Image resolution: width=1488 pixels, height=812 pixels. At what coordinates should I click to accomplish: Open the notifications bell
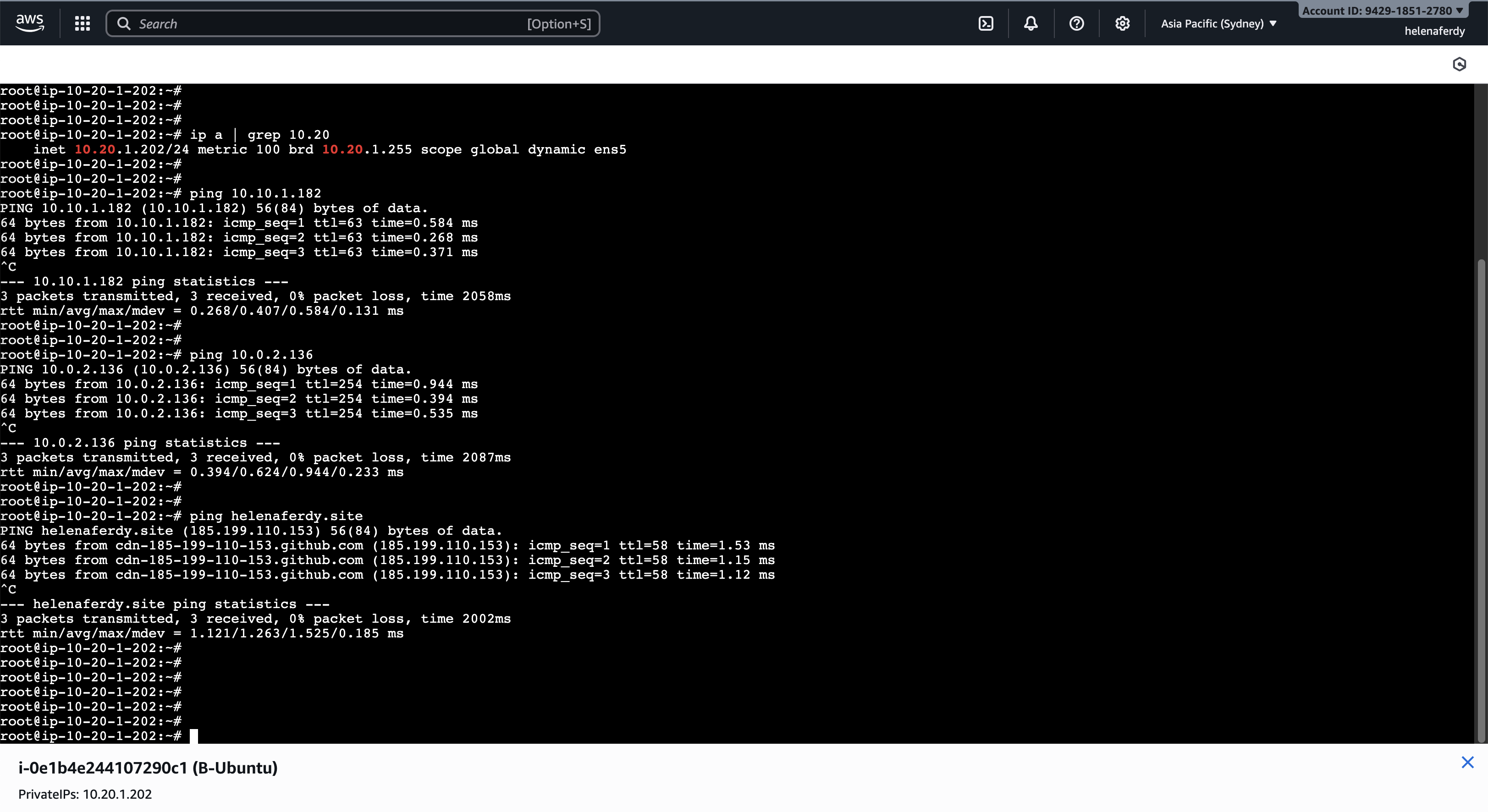pos(1031,23)
